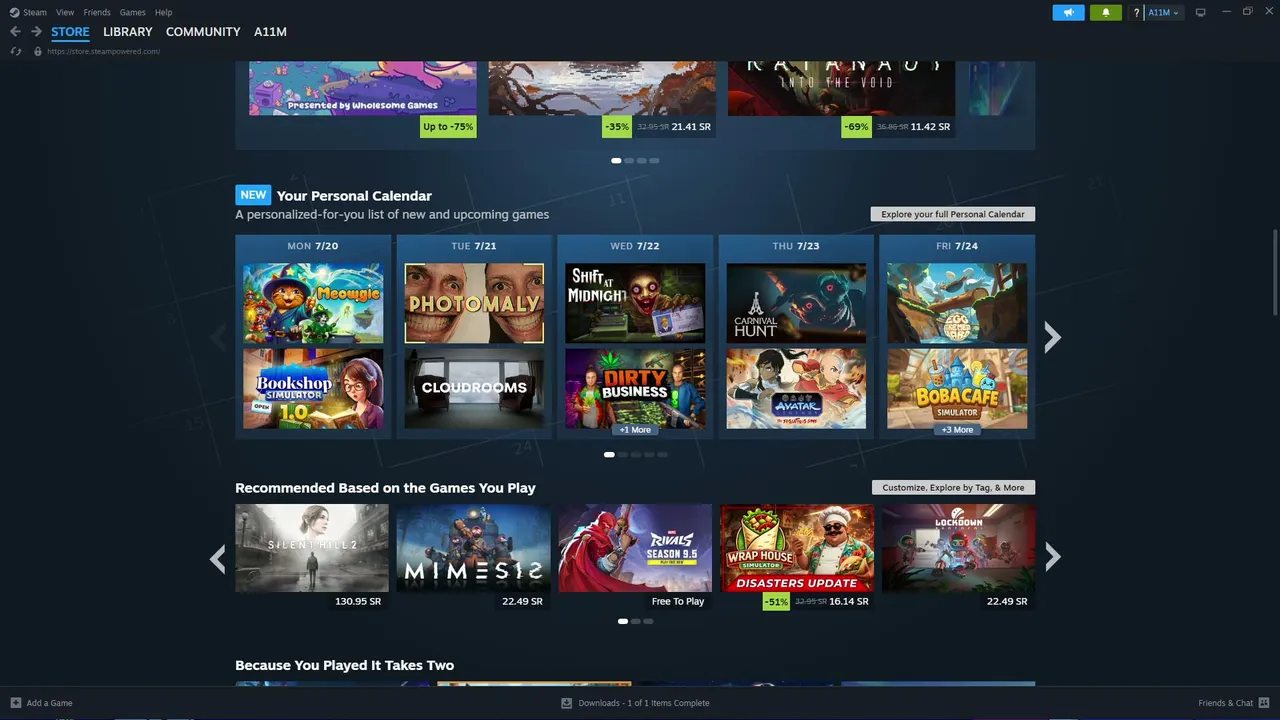Show previous recommended games
The height and width of the screenshot is (720, 1280).
(x=218, y=558)
